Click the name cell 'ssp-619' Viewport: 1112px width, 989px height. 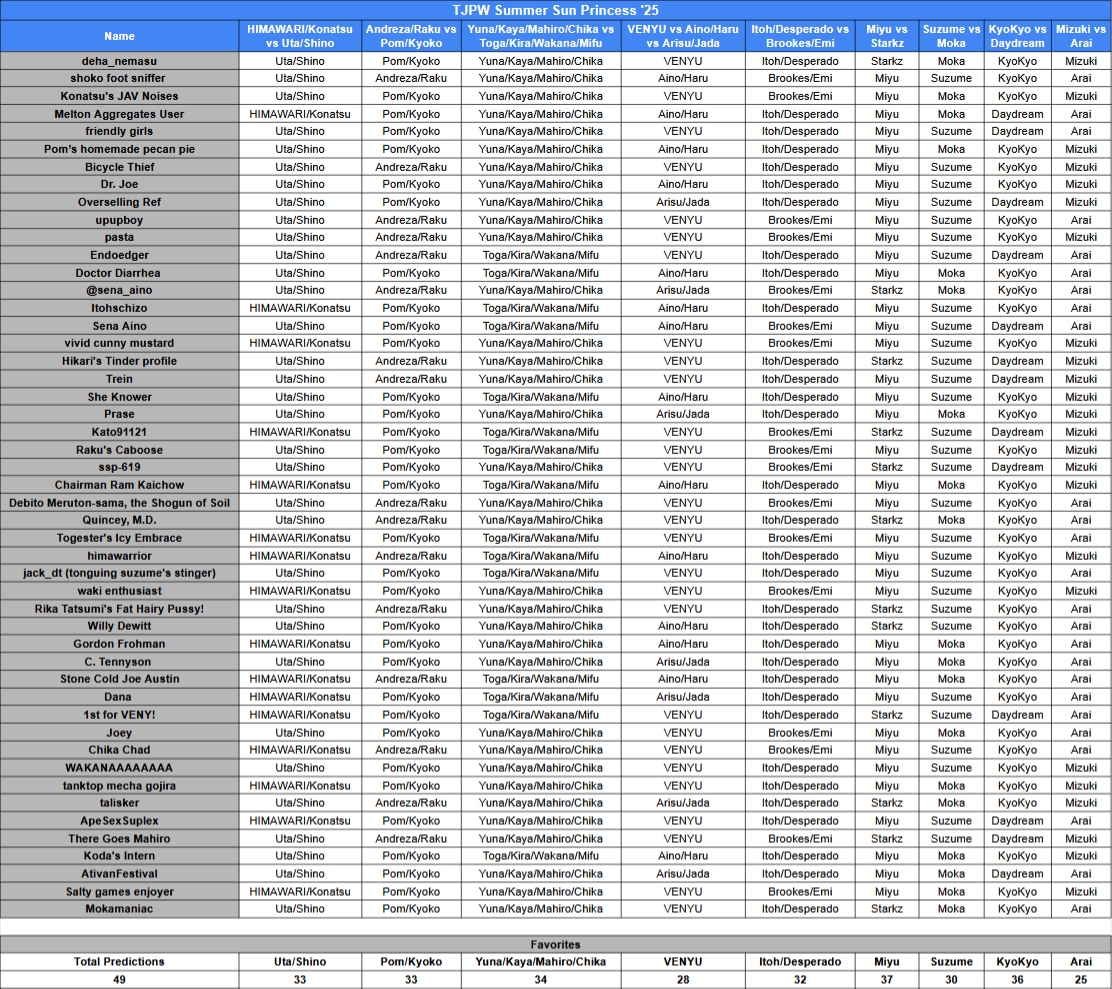pyautogui.click(x=119, y=467)
